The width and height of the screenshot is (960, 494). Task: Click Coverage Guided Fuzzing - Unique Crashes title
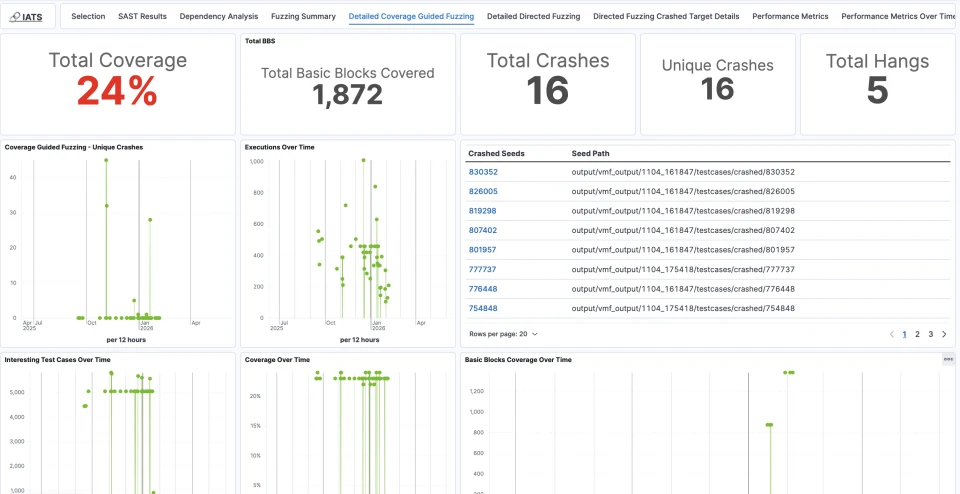pyautogui.click(x=74, y=147)
